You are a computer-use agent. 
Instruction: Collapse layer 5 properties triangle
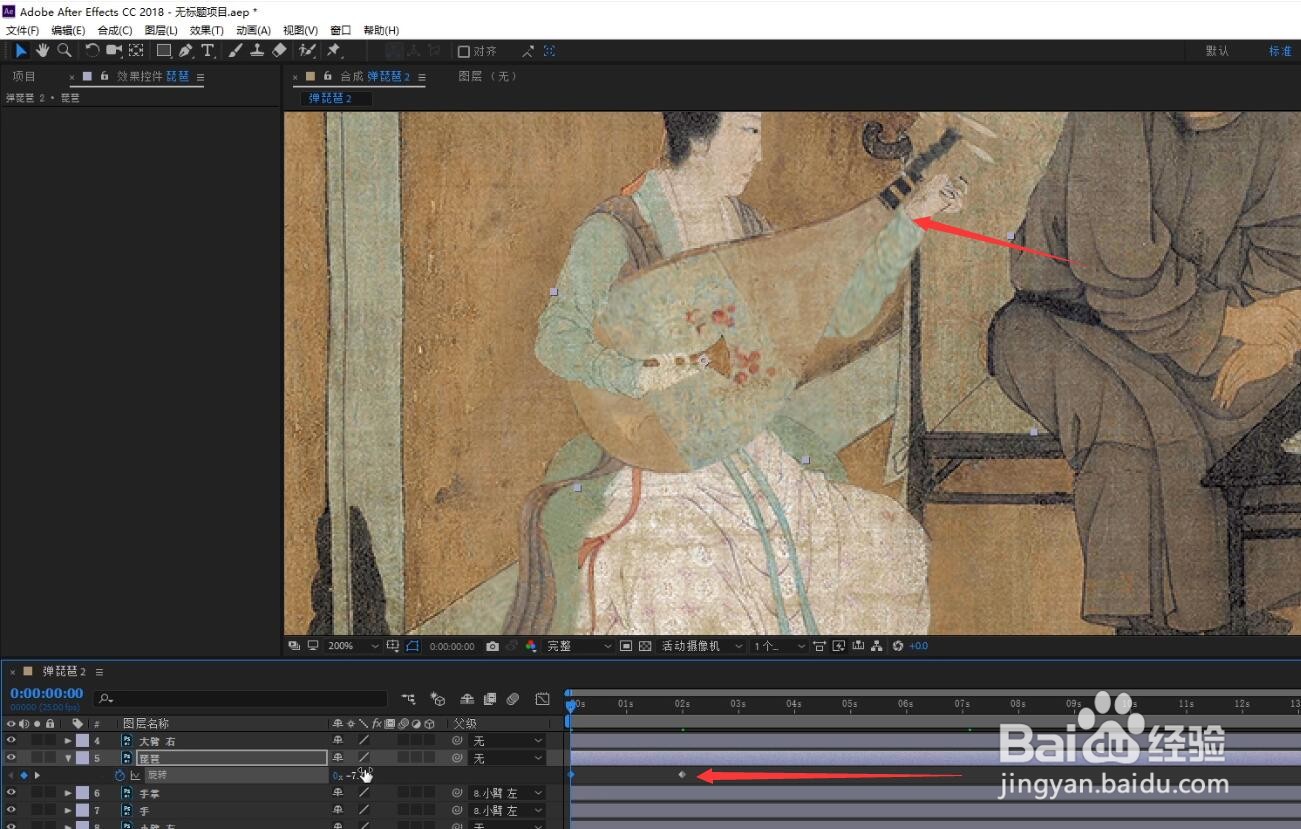click(x=68, y=758)
